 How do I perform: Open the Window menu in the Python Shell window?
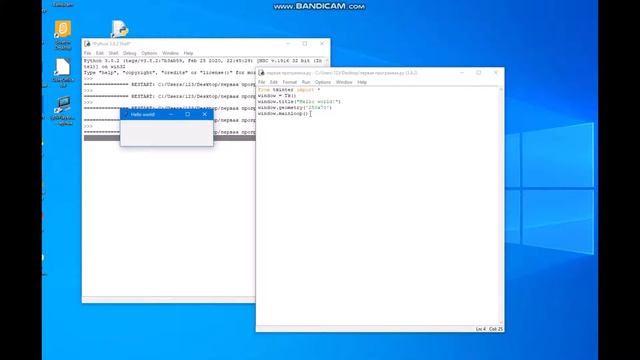170,53
